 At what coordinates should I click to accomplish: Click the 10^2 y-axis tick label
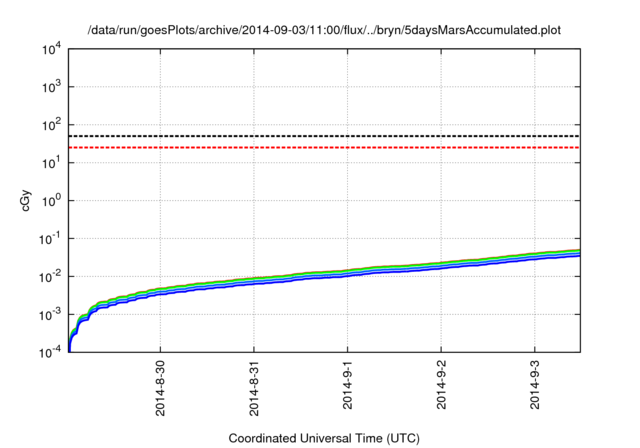[52, 125]
